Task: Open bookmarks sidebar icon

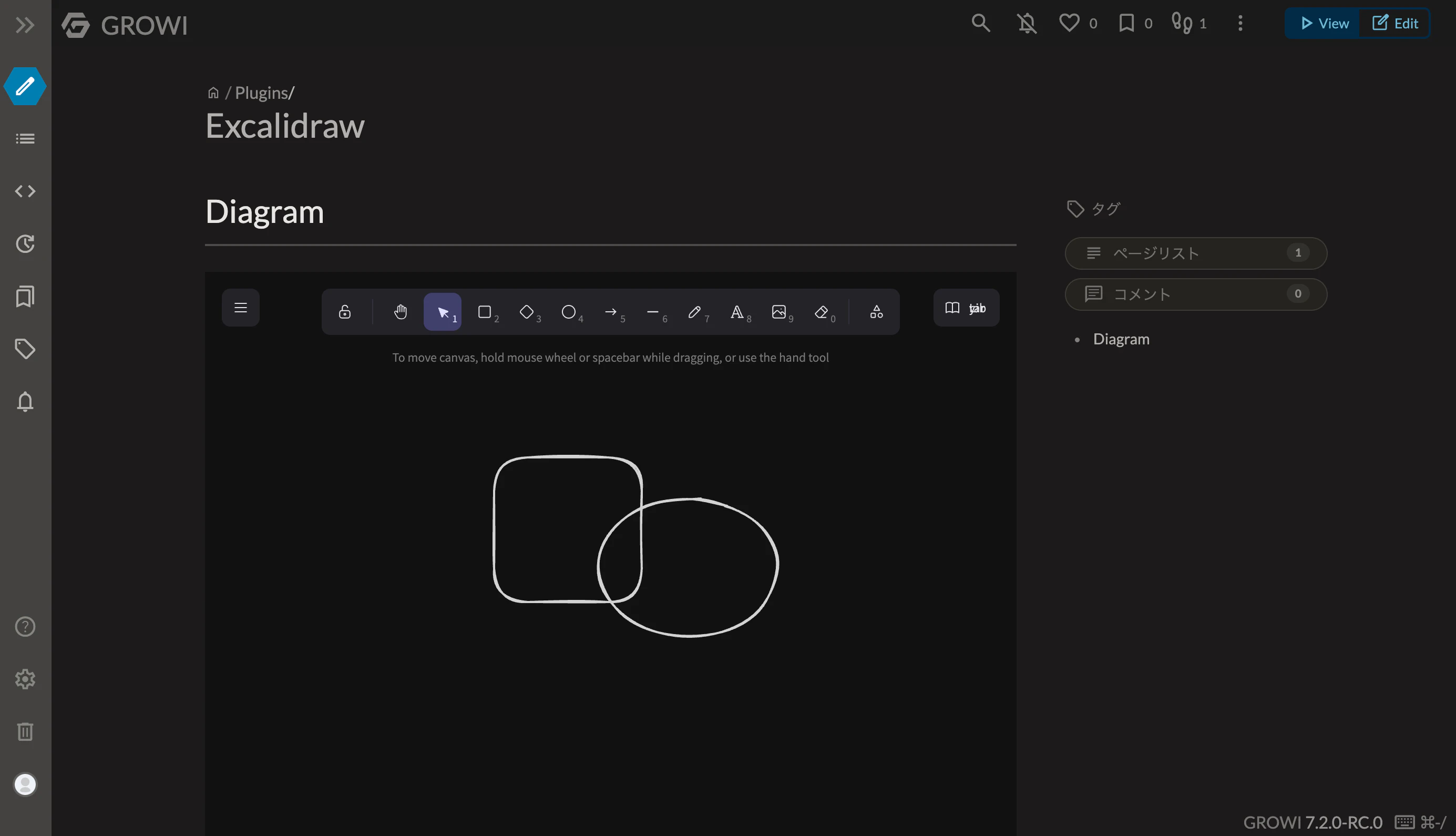Action: tap(25, 296)
